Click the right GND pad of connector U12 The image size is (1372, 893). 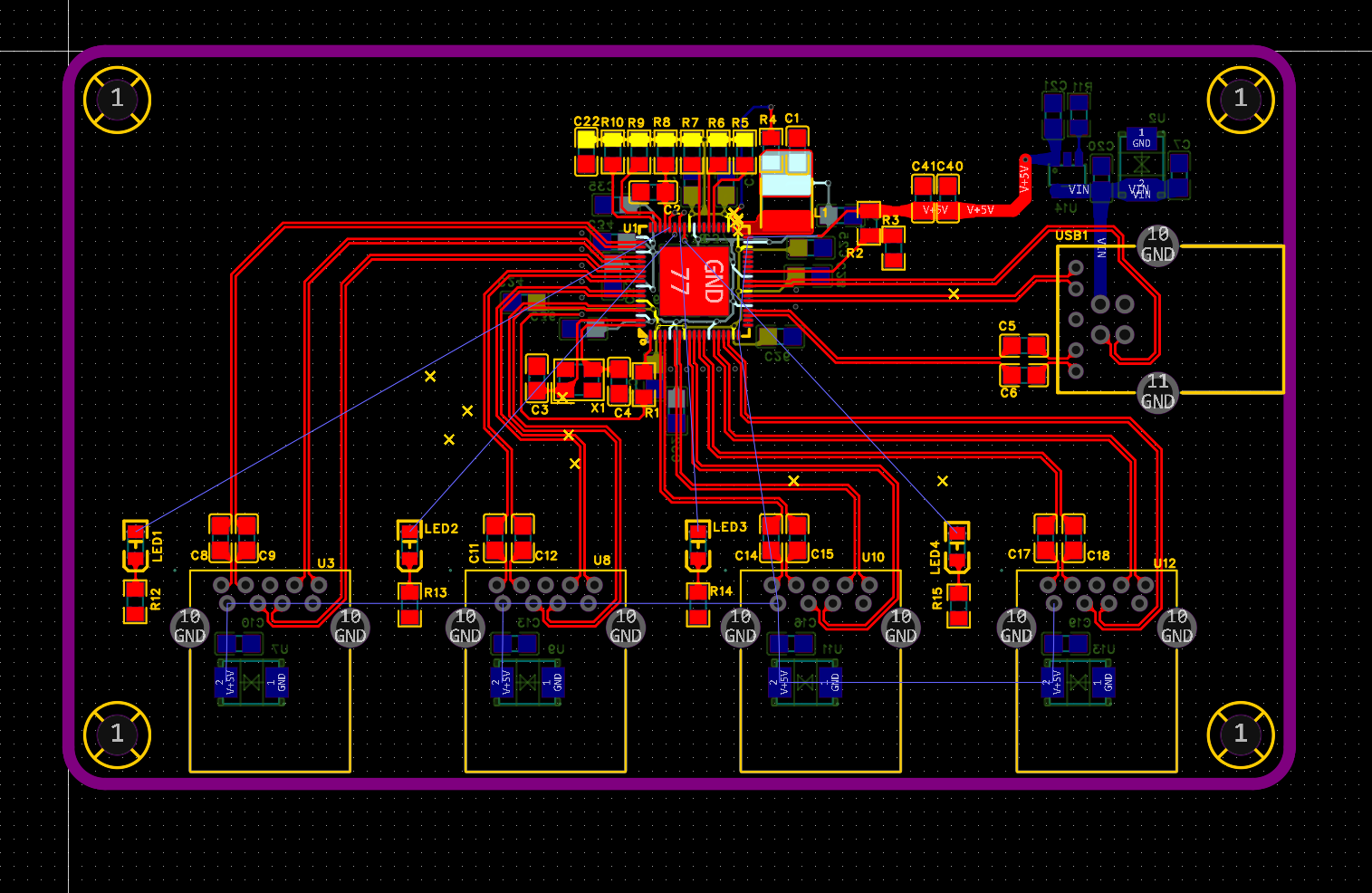coord(1176,626)
